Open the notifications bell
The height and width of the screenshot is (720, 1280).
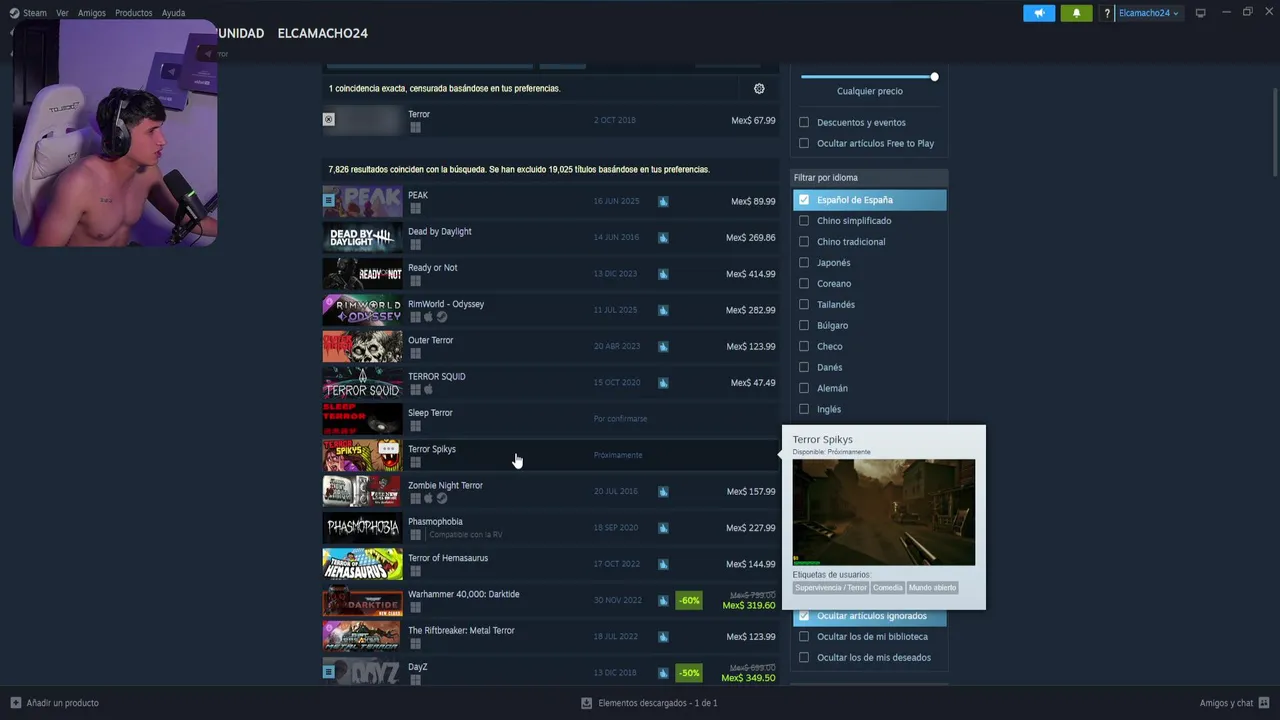(1076, 13)
